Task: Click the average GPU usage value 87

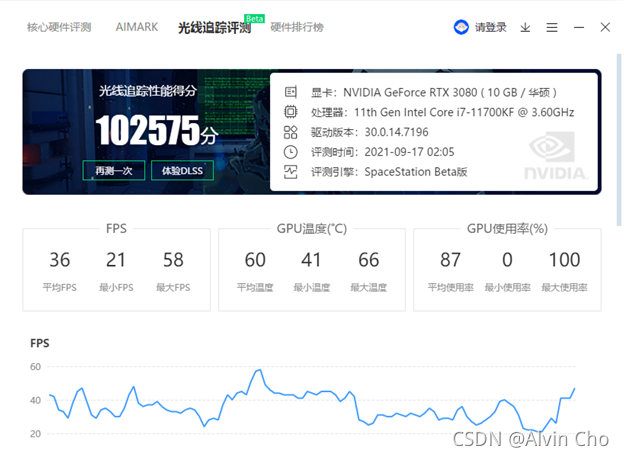Action: point(450,260)
